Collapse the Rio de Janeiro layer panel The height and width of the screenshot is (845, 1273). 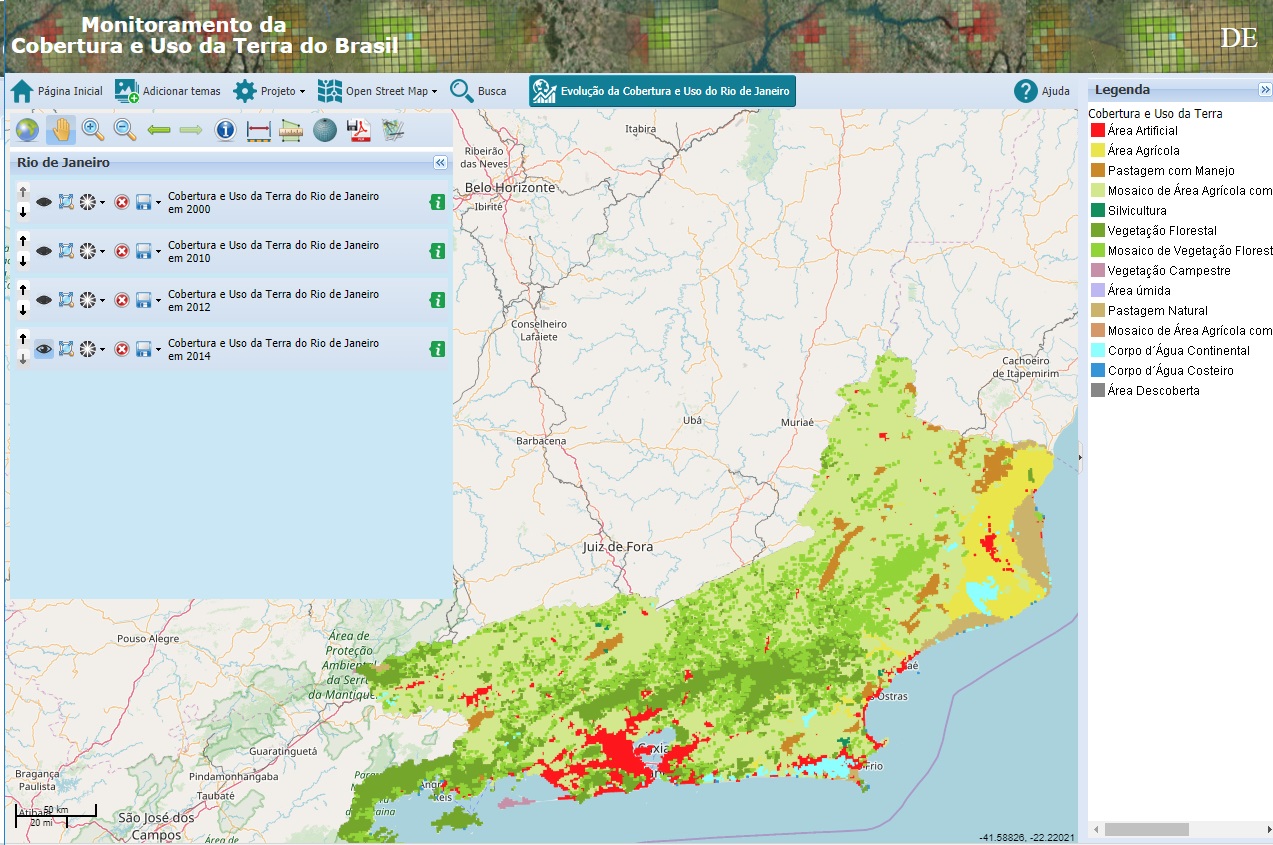440,160
